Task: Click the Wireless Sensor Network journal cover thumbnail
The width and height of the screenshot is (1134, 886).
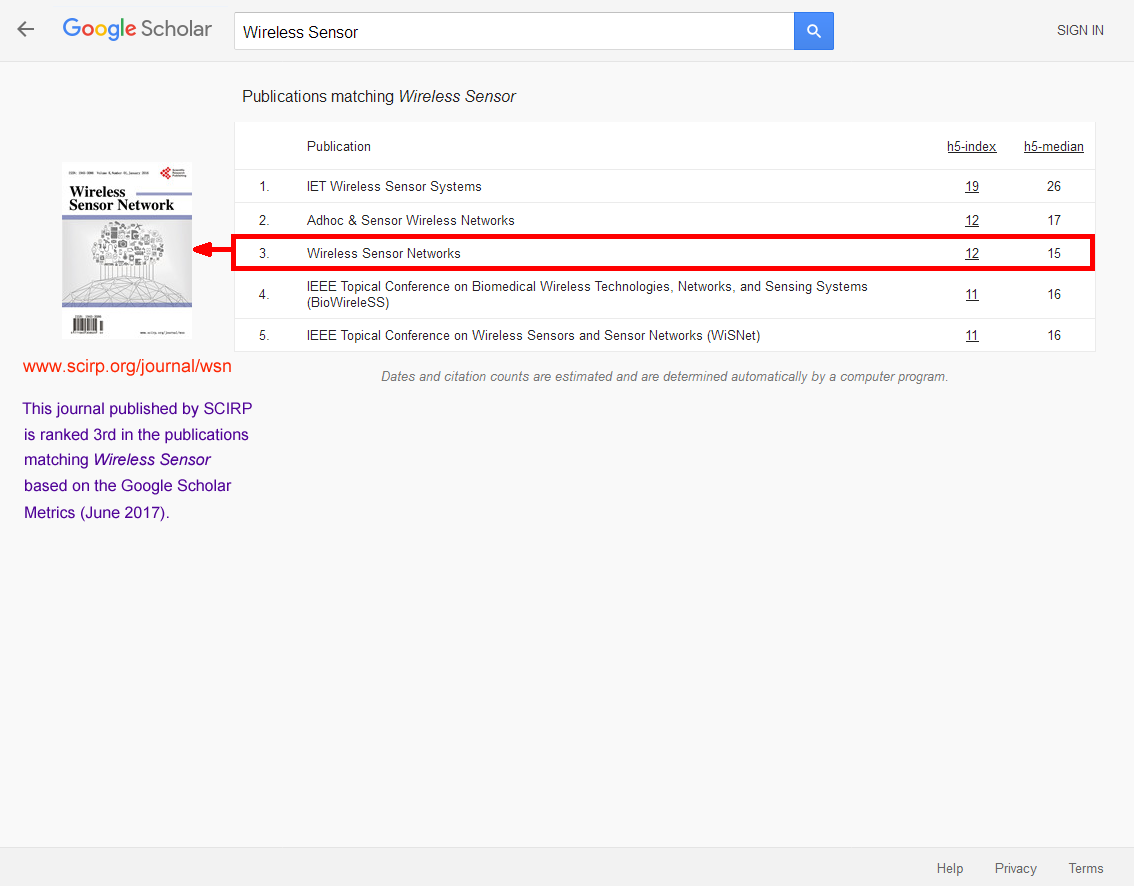Action: (x=127, y=251)
